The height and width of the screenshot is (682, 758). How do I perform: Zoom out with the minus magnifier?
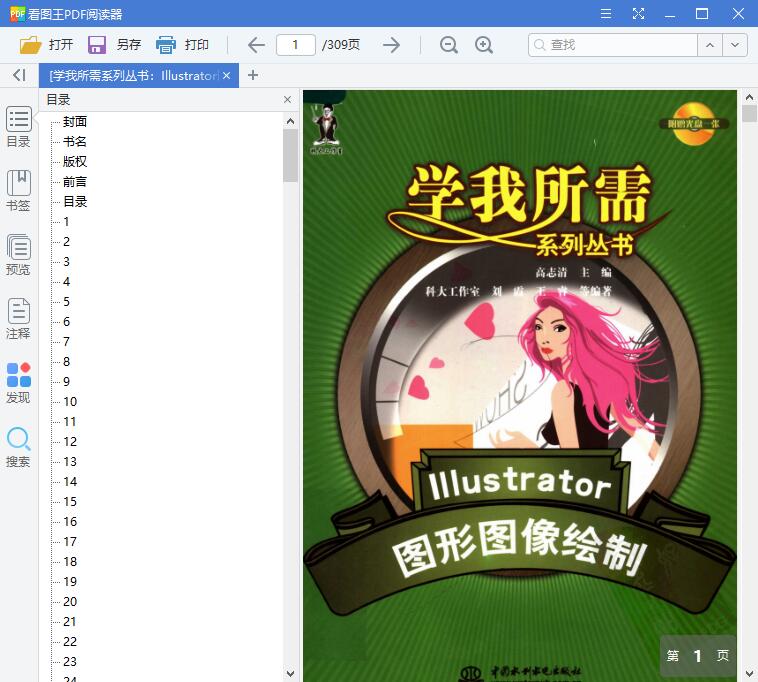click(x=449, y=45)
